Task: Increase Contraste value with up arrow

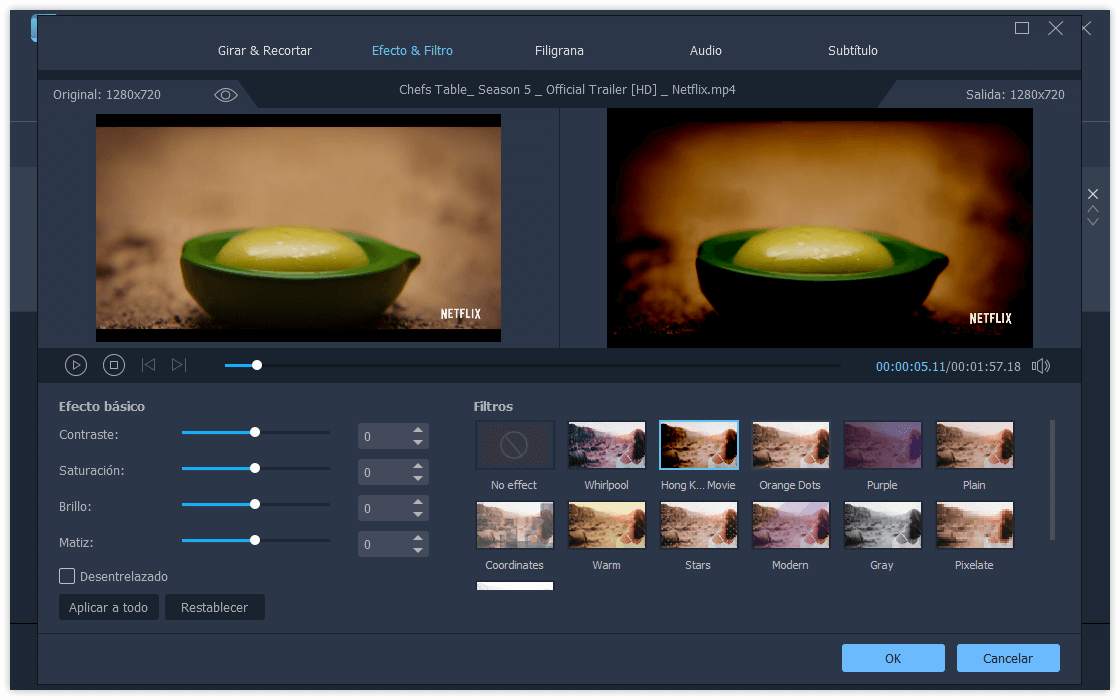Action: click(x=418, y=430)
